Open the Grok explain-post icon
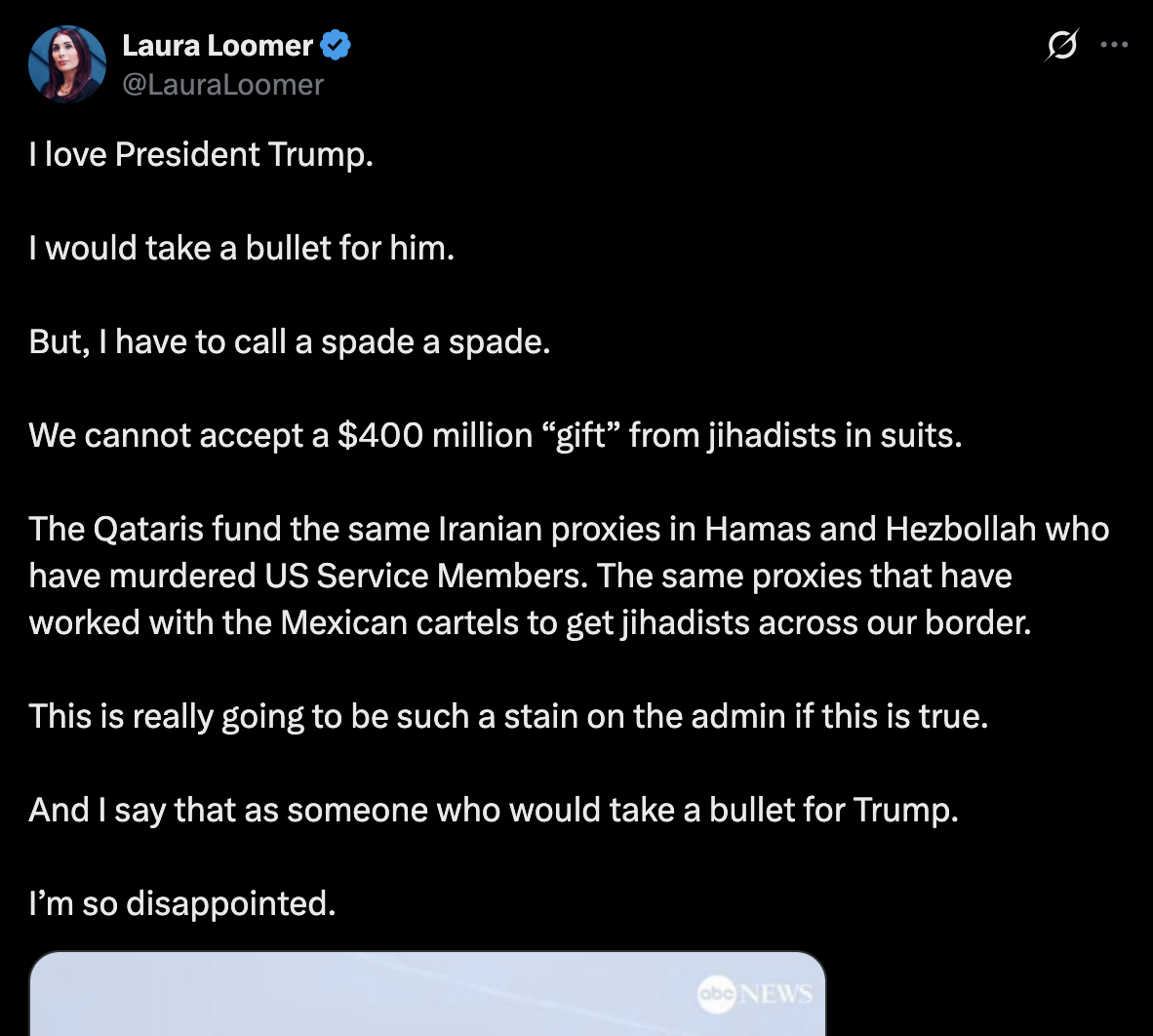 click(x=1061, y=45)
